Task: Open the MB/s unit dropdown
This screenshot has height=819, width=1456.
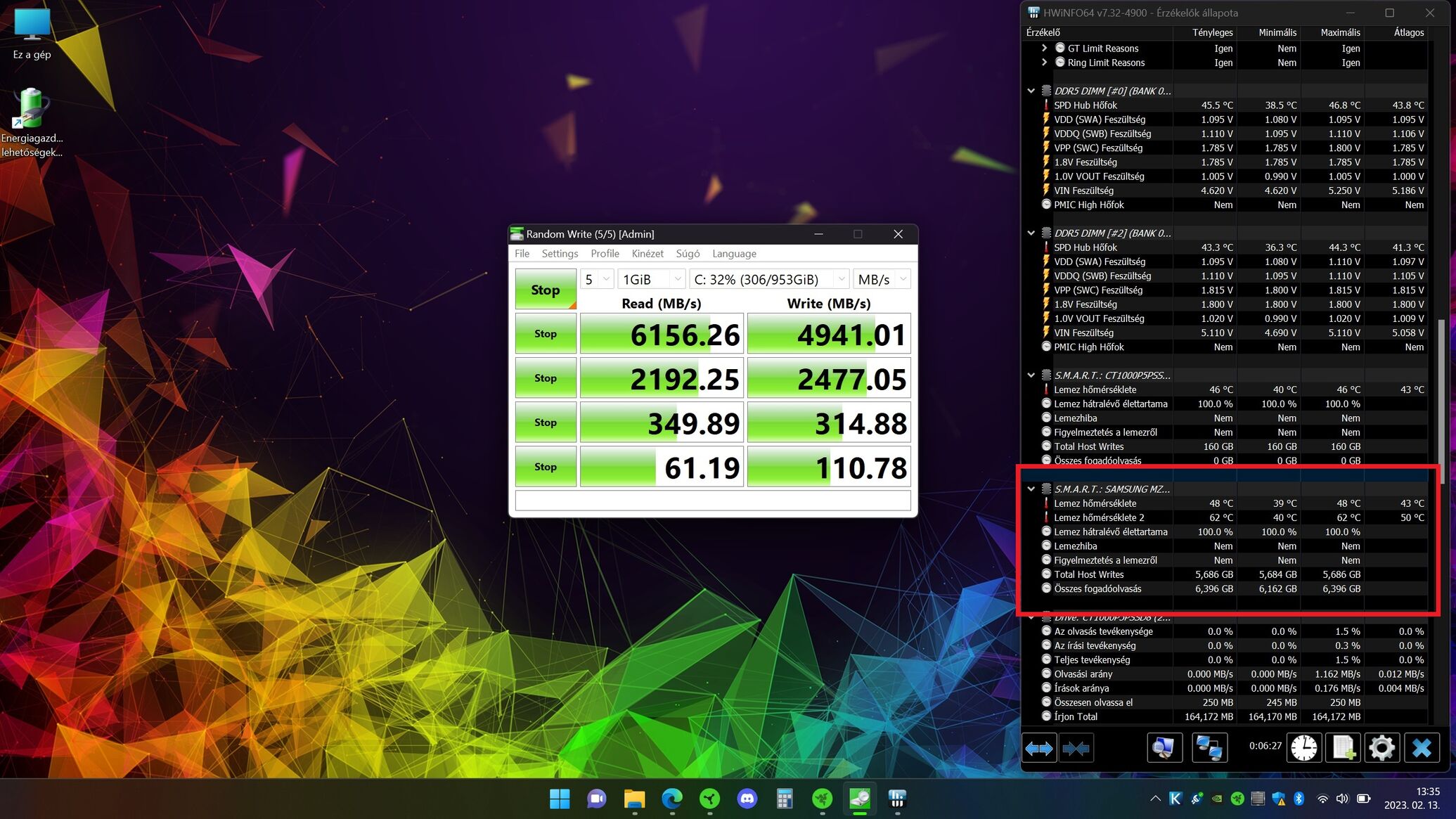Action: tap(882, 279)
